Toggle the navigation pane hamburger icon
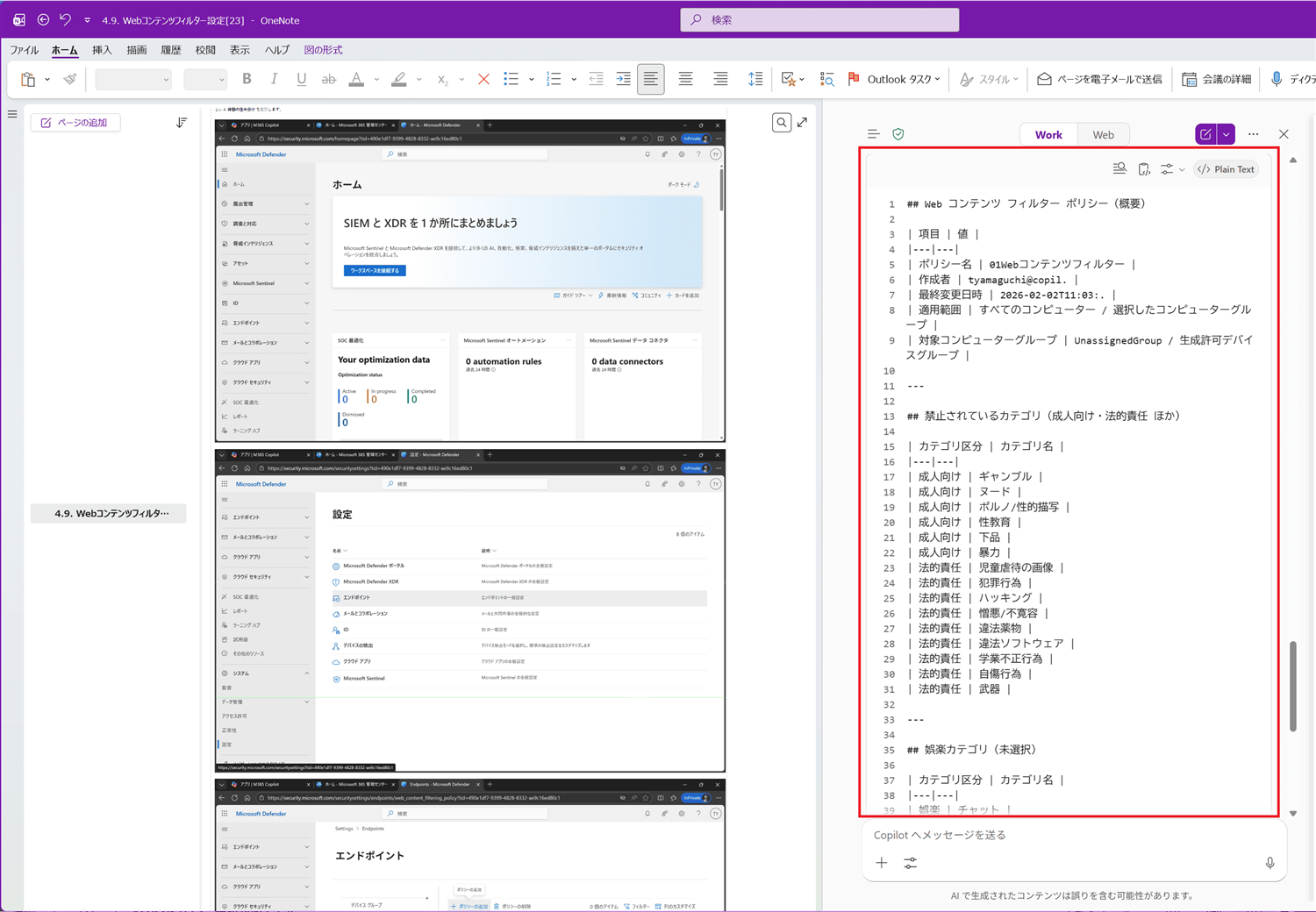The height and width of the screenshot is (912, 1316). coord(12,114)
